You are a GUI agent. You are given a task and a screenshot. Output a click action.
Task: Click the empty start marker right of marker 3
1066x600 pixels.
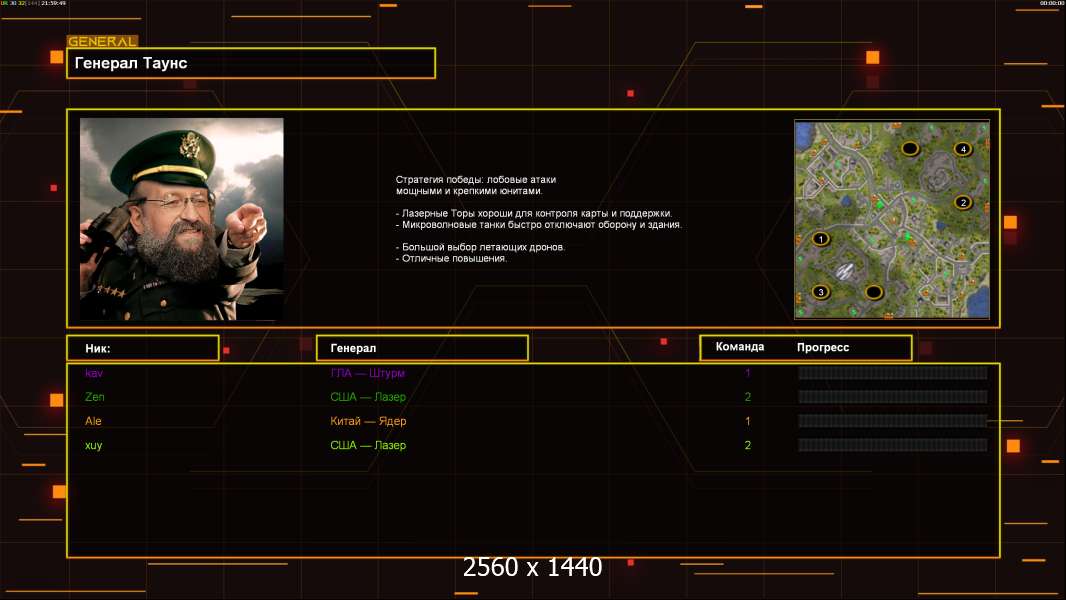tap(873, 292)
